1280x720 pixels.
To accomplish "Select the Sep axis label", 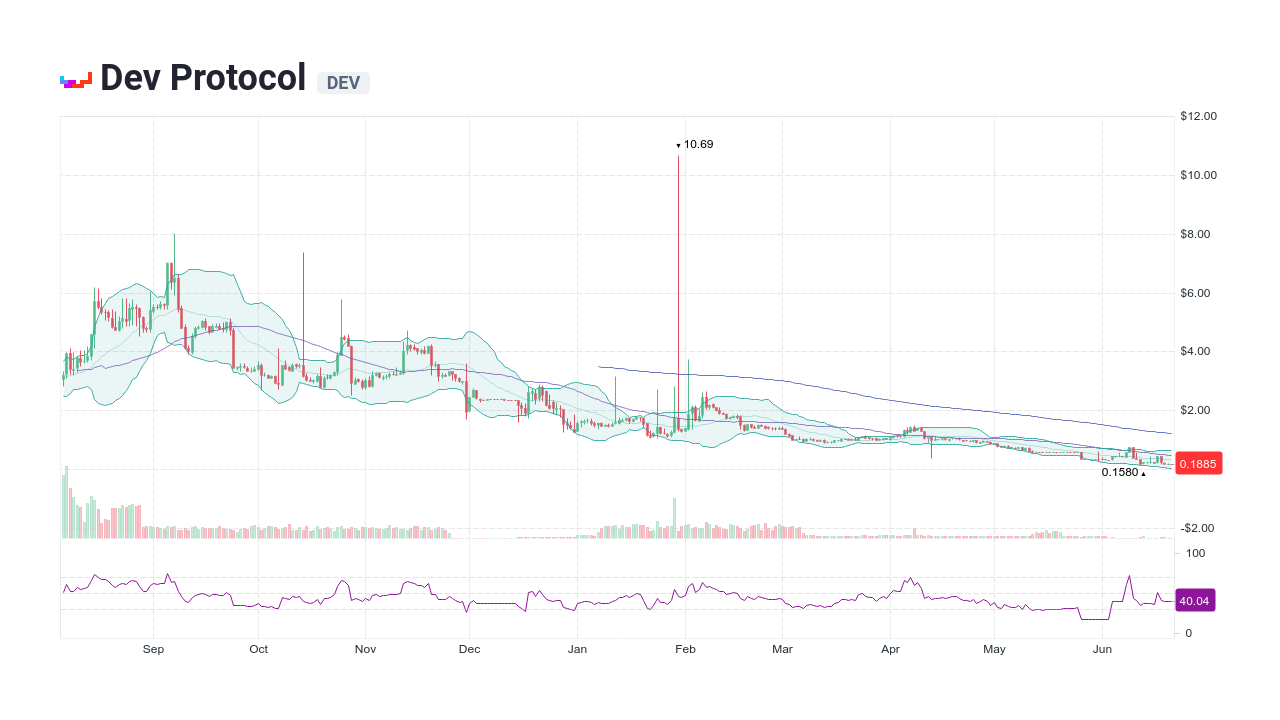I will [154, 649].
